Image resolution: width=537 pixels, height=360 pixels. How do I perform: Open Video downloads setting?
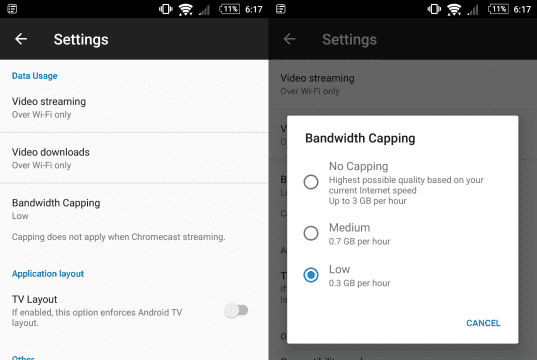[x=134, y=158]
